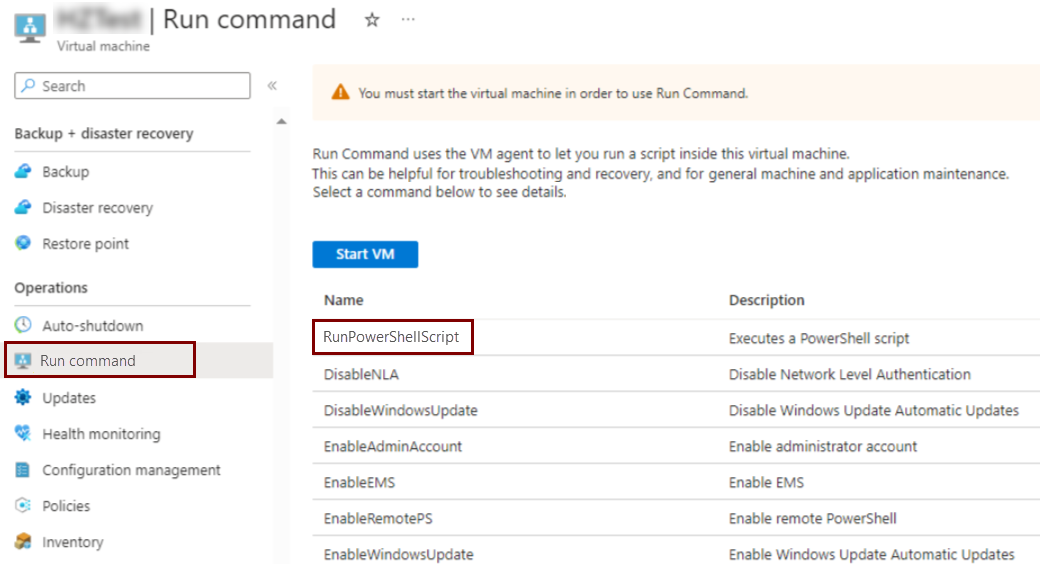Click the Disaster recovery icon
Viewport: 1040px width, 564px height.
click(23, 208)
